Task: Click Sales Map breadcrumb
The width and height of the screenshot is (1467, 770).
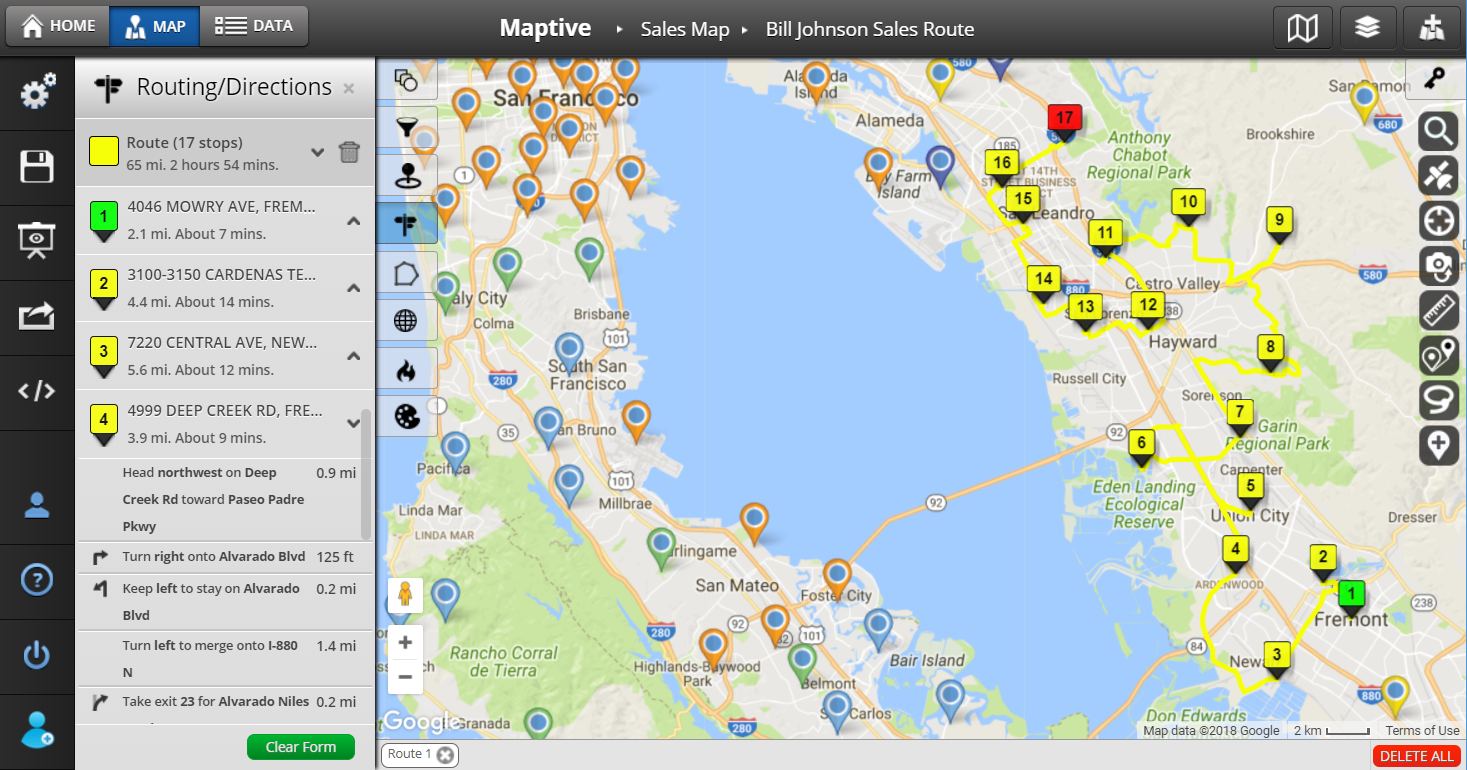Action: tap(685, 29)
